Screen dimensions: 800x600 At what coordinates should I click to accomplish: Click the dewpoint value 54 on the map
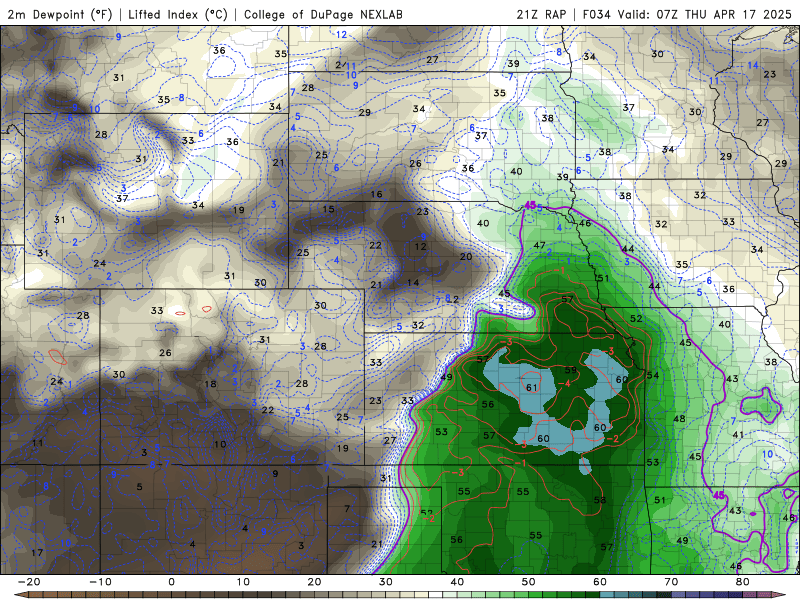pos(653,376)
